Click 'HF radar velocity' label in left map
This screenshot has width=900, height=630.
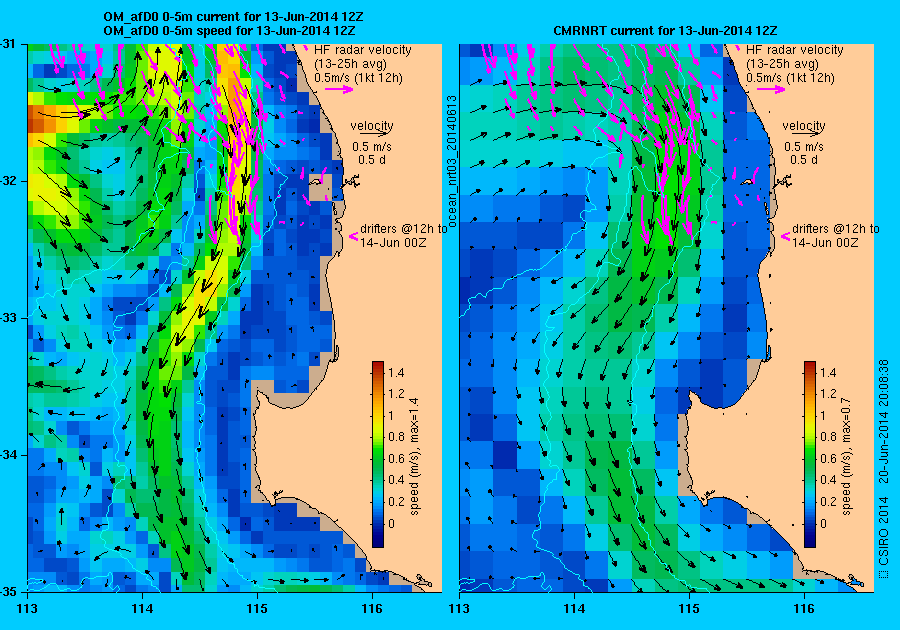363,50
